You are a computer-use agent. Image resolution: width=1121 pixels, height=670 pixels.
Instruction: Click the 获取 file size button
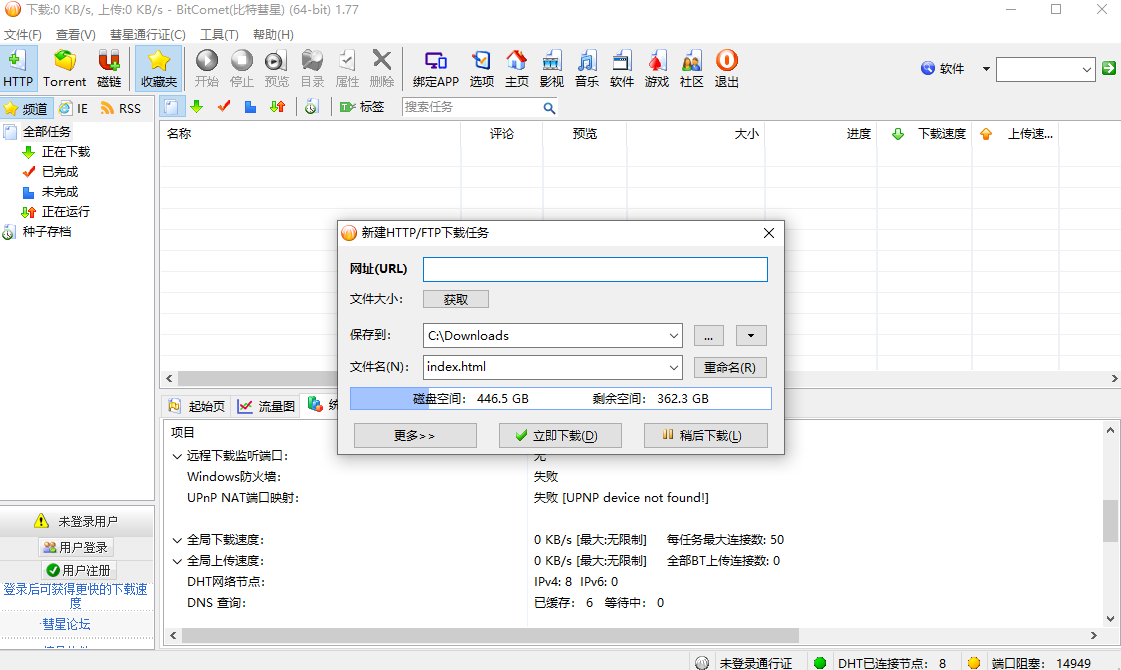pos(455,299)
